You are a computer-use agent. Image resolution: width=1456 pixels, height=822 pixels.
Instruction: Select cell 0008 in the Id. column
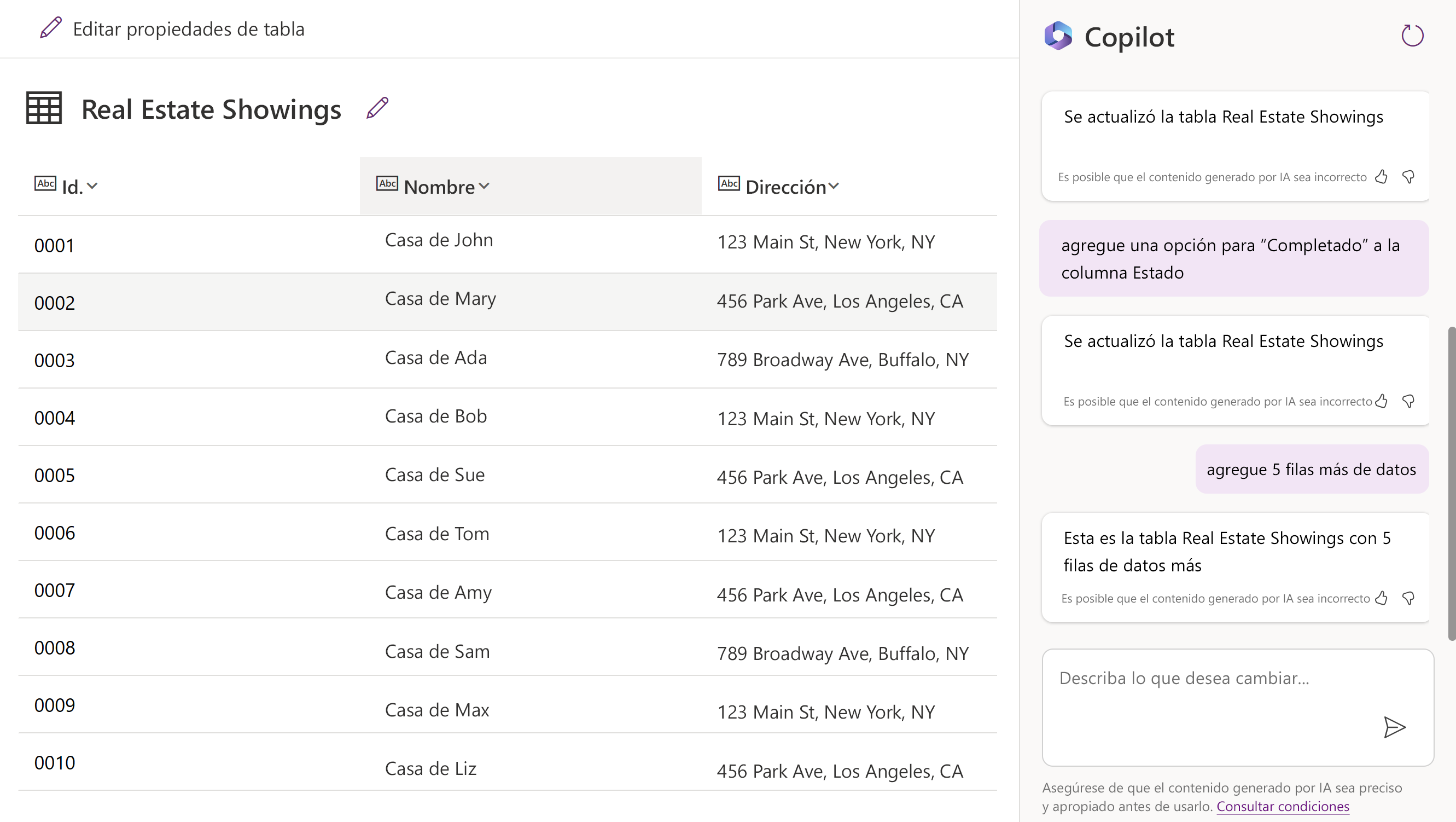coord(54,648)
